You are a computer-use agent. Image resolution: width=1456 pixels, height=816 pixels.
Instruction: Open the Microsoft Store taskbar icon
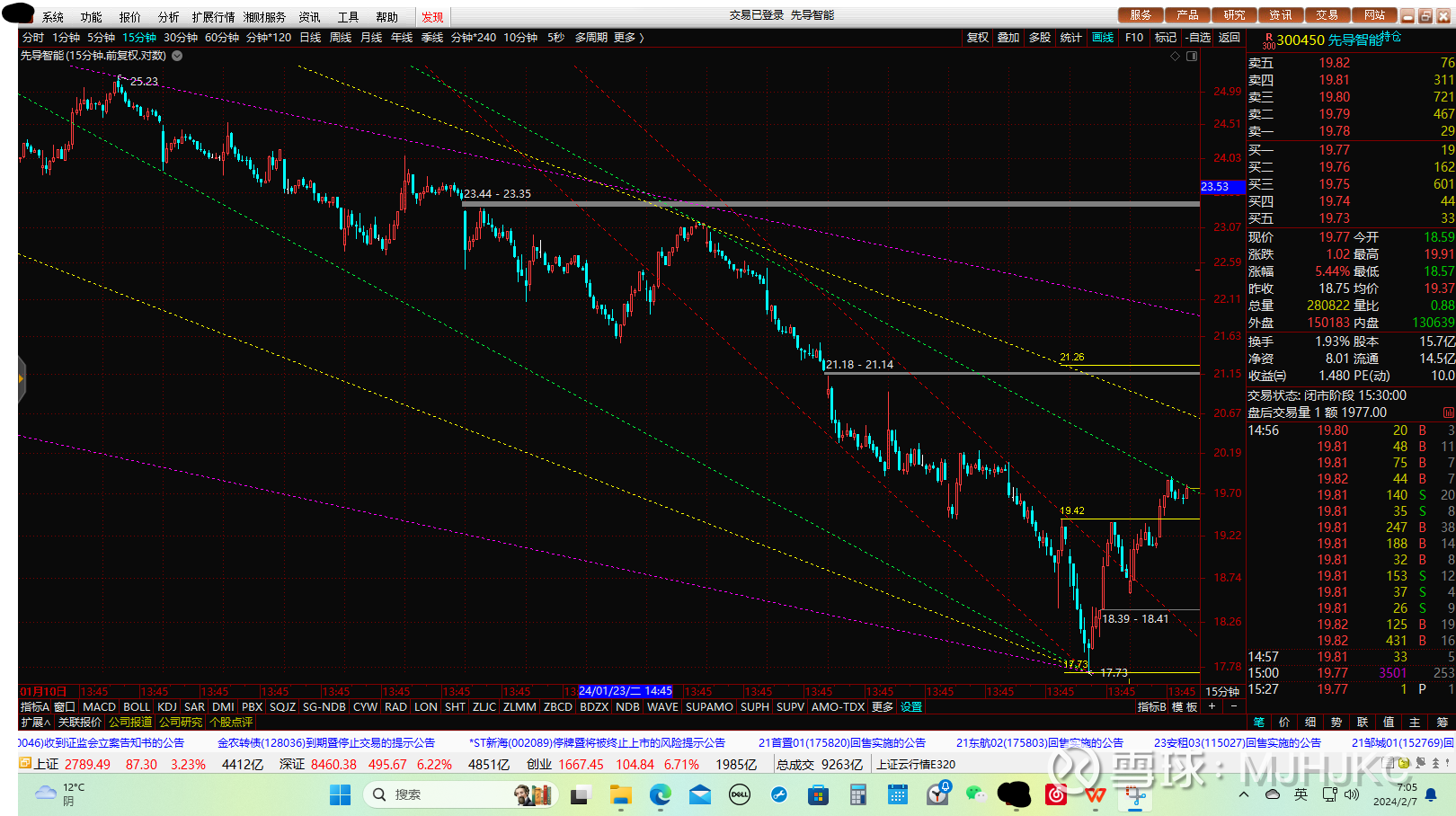(x=818, y=794)
